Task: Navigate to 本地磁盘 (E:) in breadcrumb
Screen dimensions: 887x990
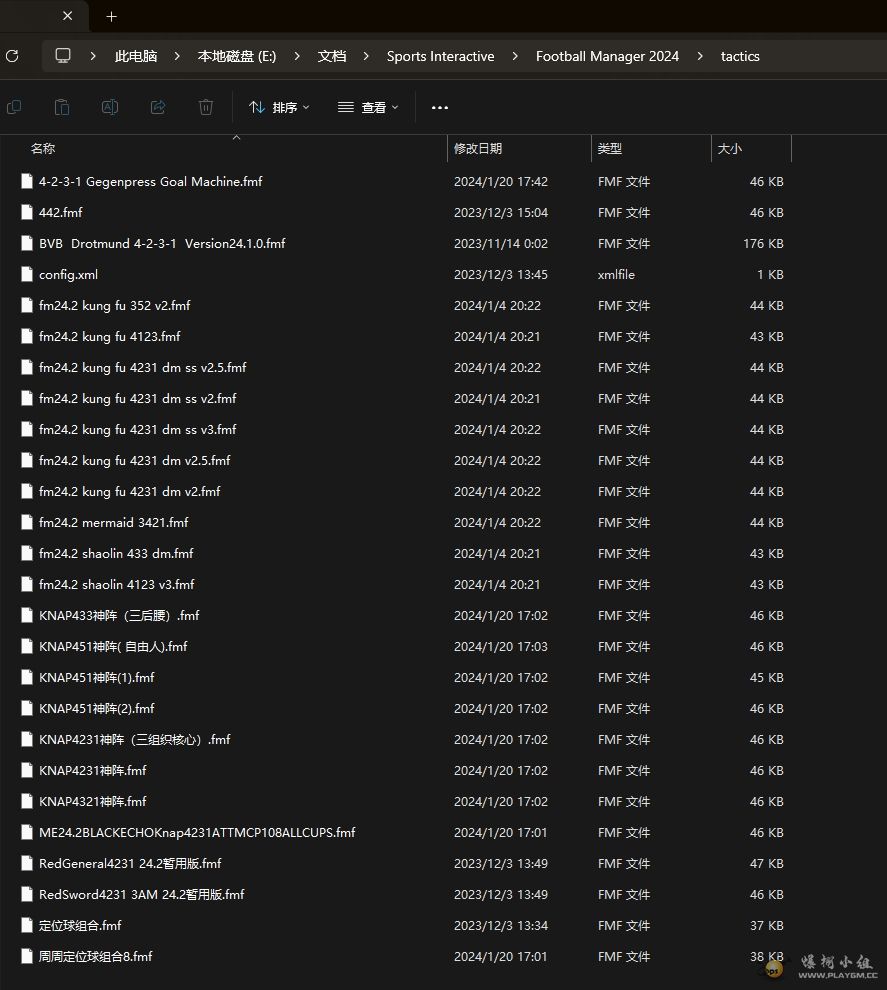Action: pyautogui.click(x=237, y=56)
